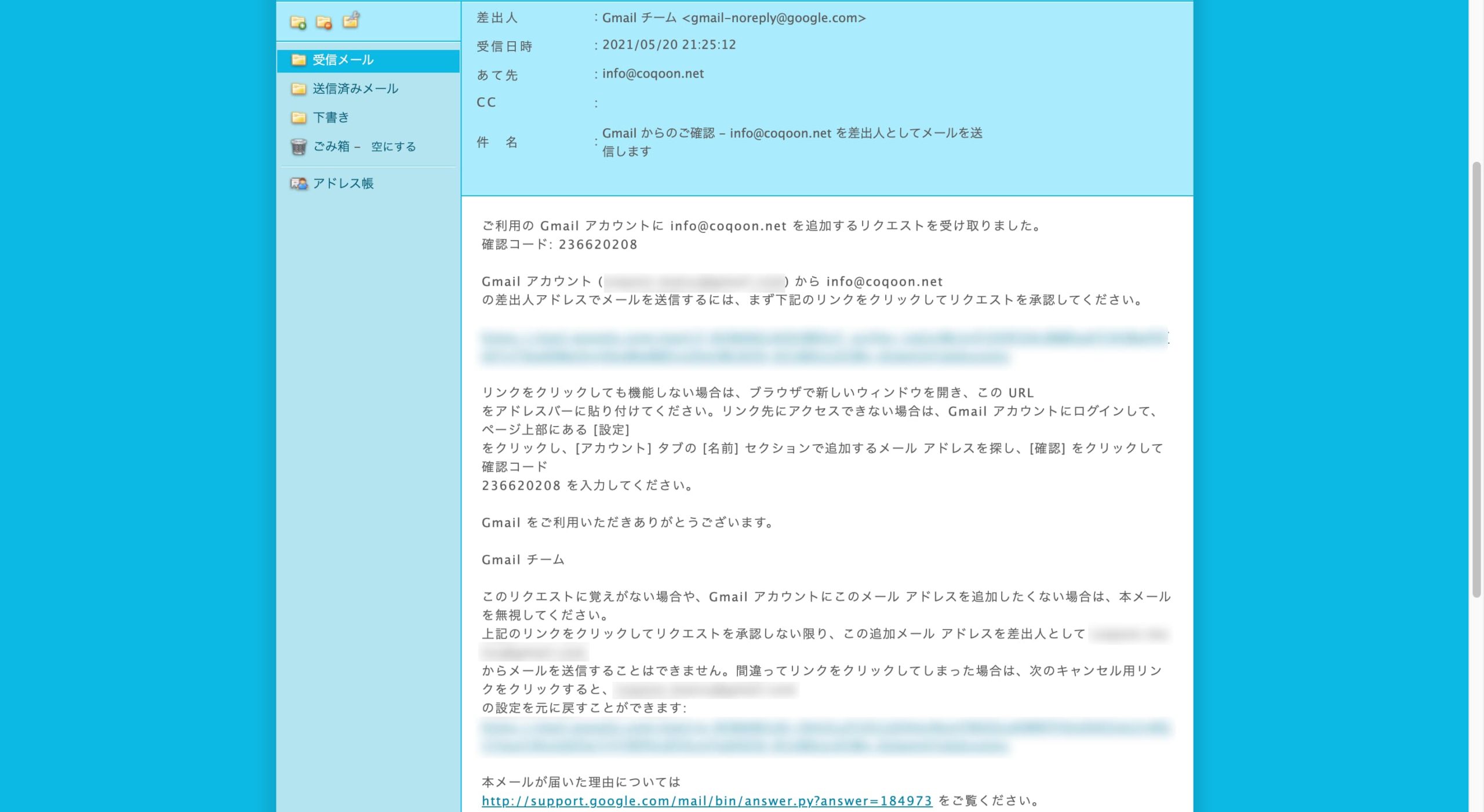This screenshot has height=812, width=1484.
Task: Click the 受信日時 field label
Action: click(504, 46)
